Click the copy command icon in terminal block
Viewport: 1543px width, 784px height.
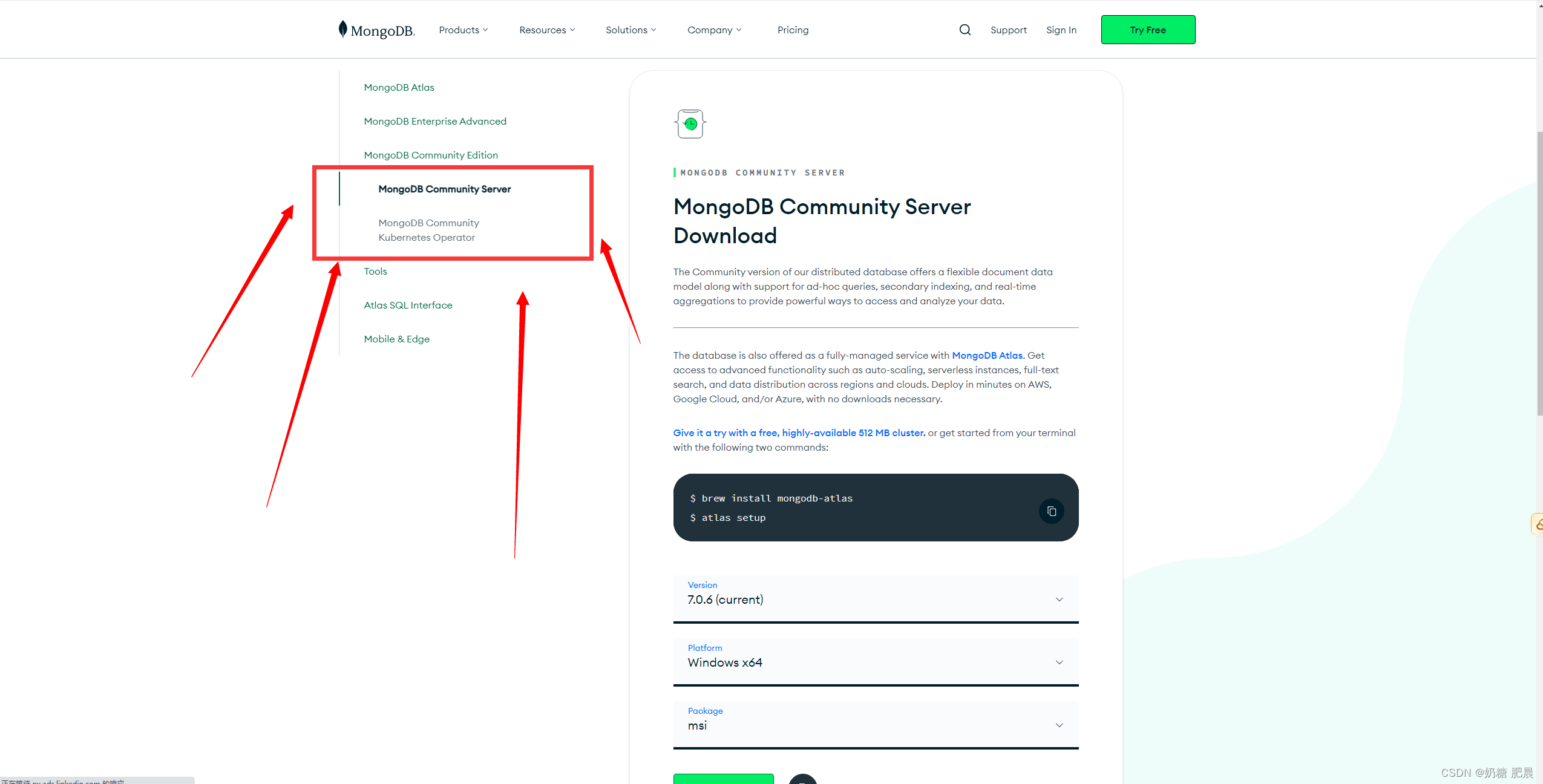[x=1050, y=511]
